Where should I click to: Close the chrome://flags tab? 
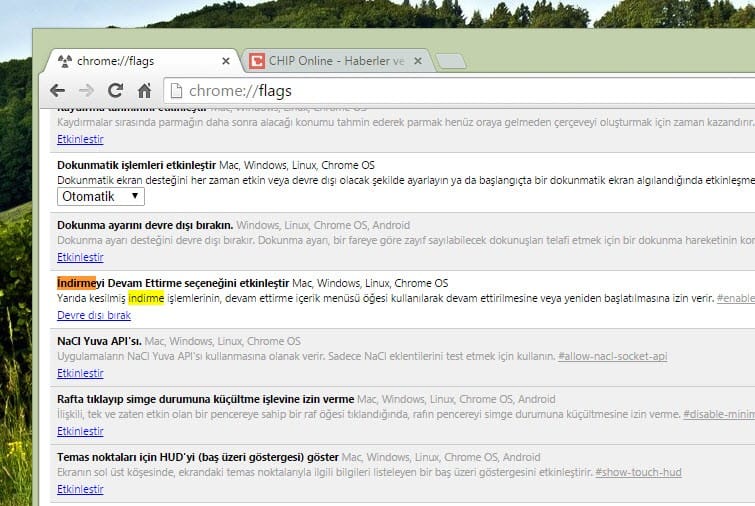click(225, 61)
